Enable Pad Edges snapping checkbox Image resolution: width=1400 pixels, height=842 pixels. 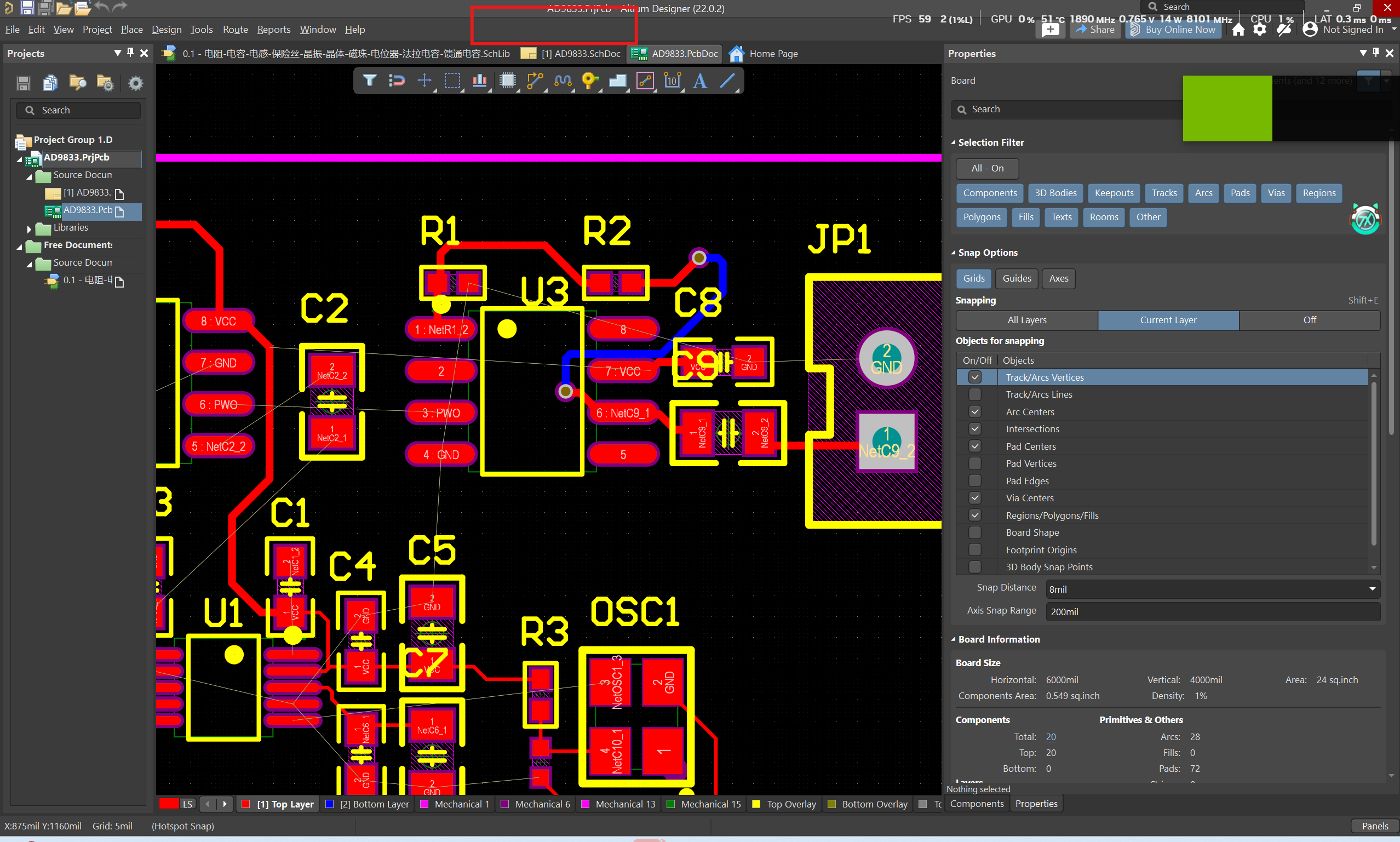tap(974, 480)
